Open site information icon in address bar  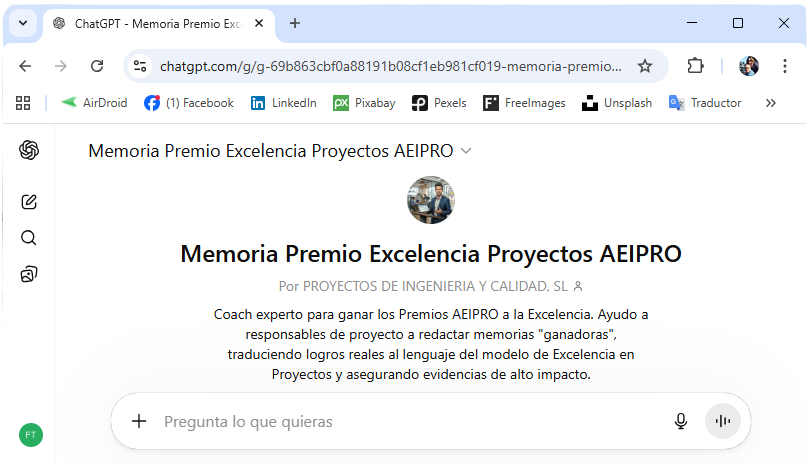(140, 66)
